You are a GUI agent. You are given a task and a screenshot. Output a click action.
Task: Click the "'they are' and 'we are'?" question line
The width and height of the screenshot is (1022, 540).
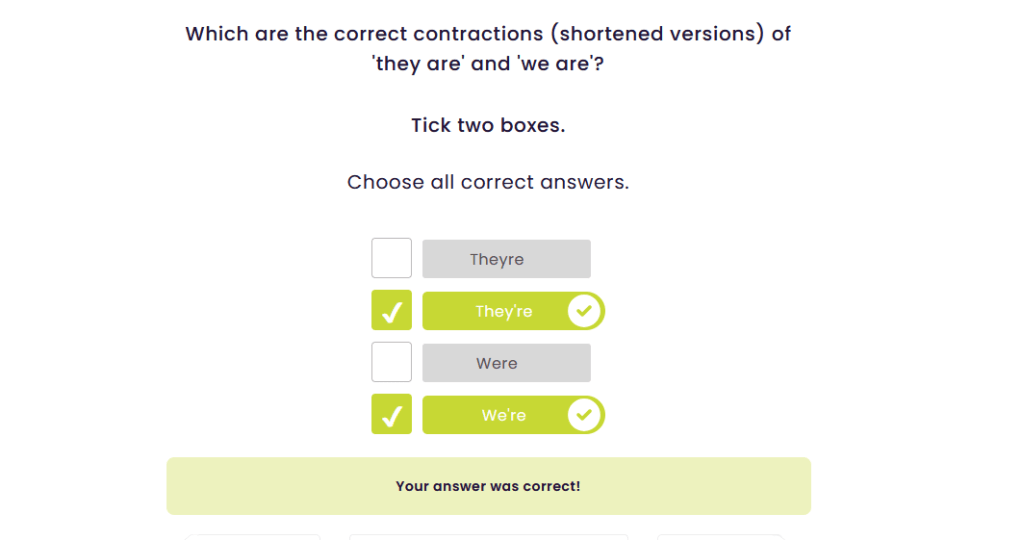[488, 65]
